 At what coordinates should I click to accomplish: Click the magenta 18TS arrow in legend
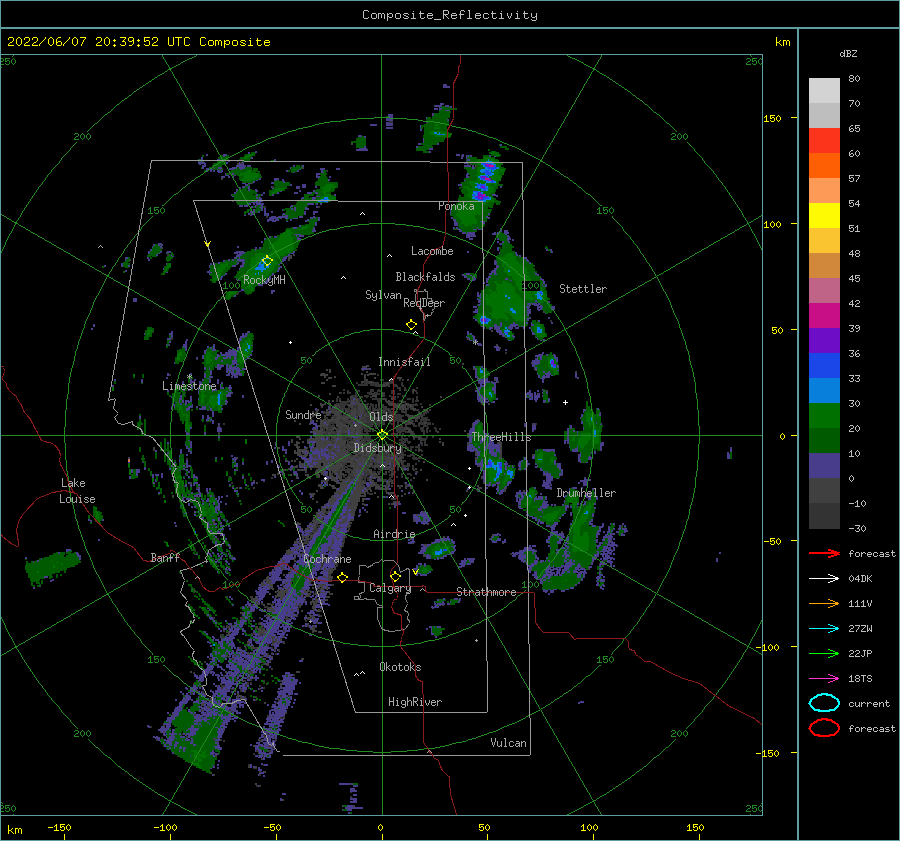(x=824, y=678)
